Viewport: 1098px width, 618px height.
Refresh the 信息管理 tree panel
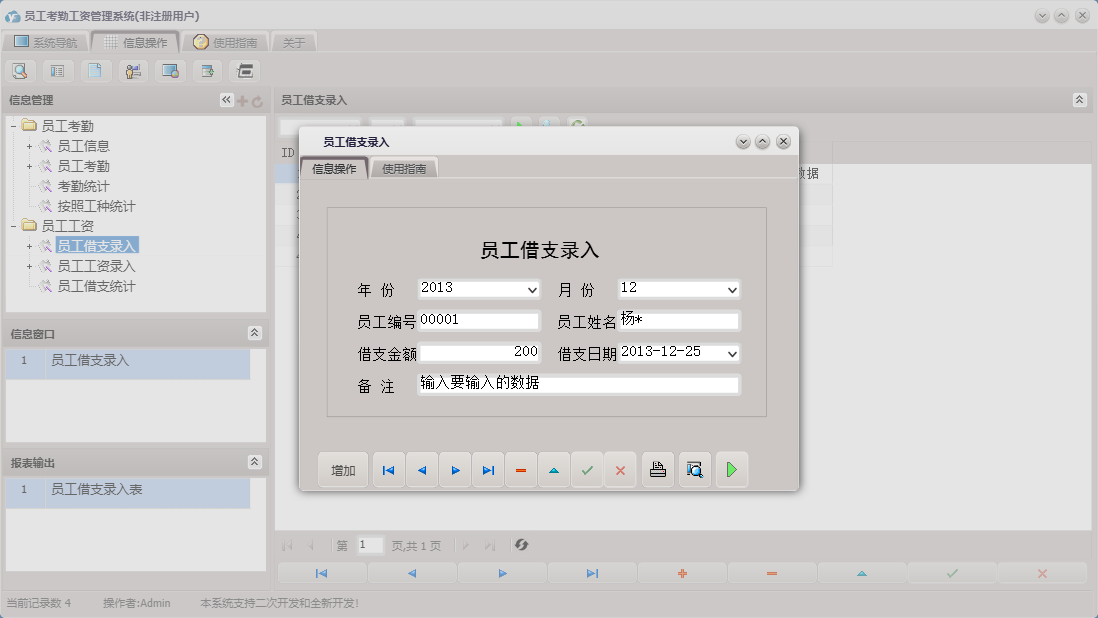click(257, 100)
